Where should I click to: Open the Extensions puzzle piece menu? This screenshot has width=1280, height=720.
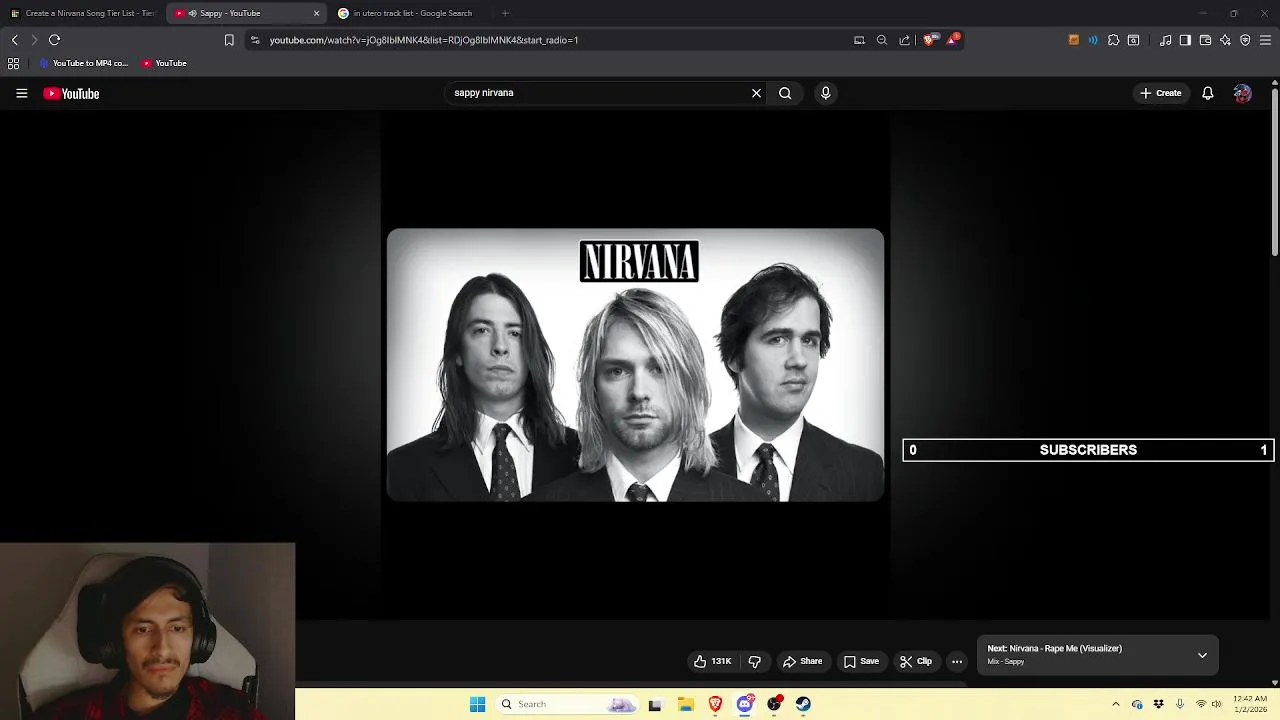pos(1113,40)
